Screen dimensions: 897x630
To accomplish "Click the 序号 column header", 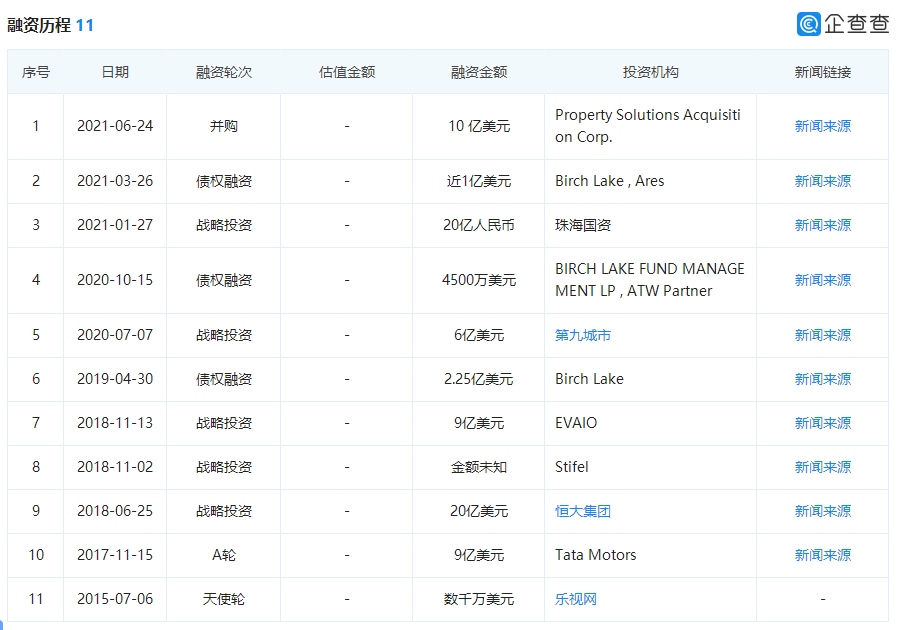I will [x=35, y=72].
